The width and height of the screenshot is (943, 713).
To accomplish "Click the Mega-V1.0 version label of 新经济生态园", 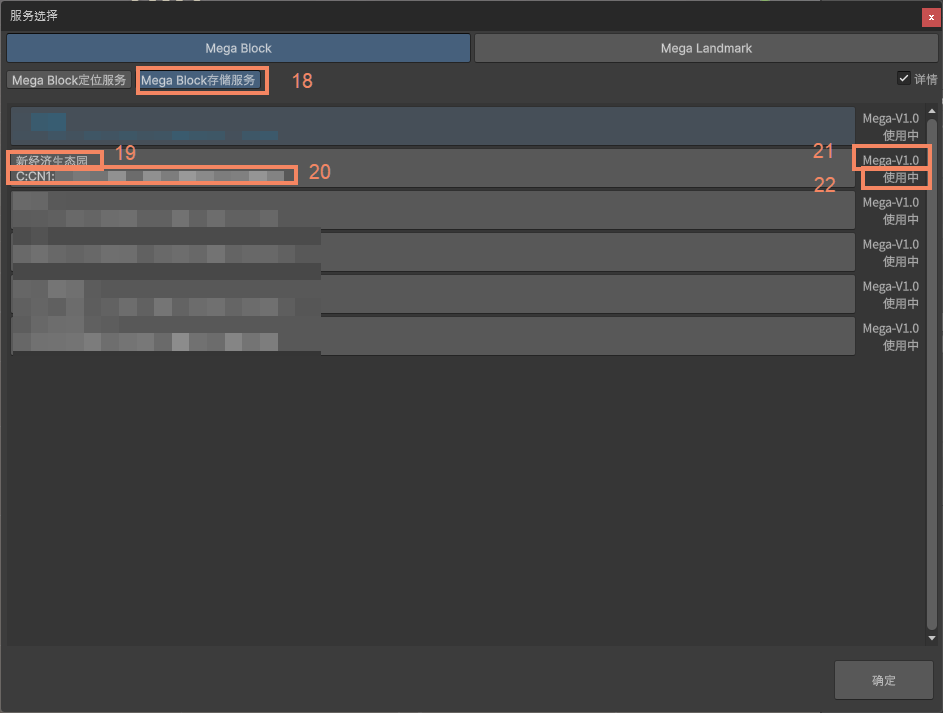I will (890, 159).
